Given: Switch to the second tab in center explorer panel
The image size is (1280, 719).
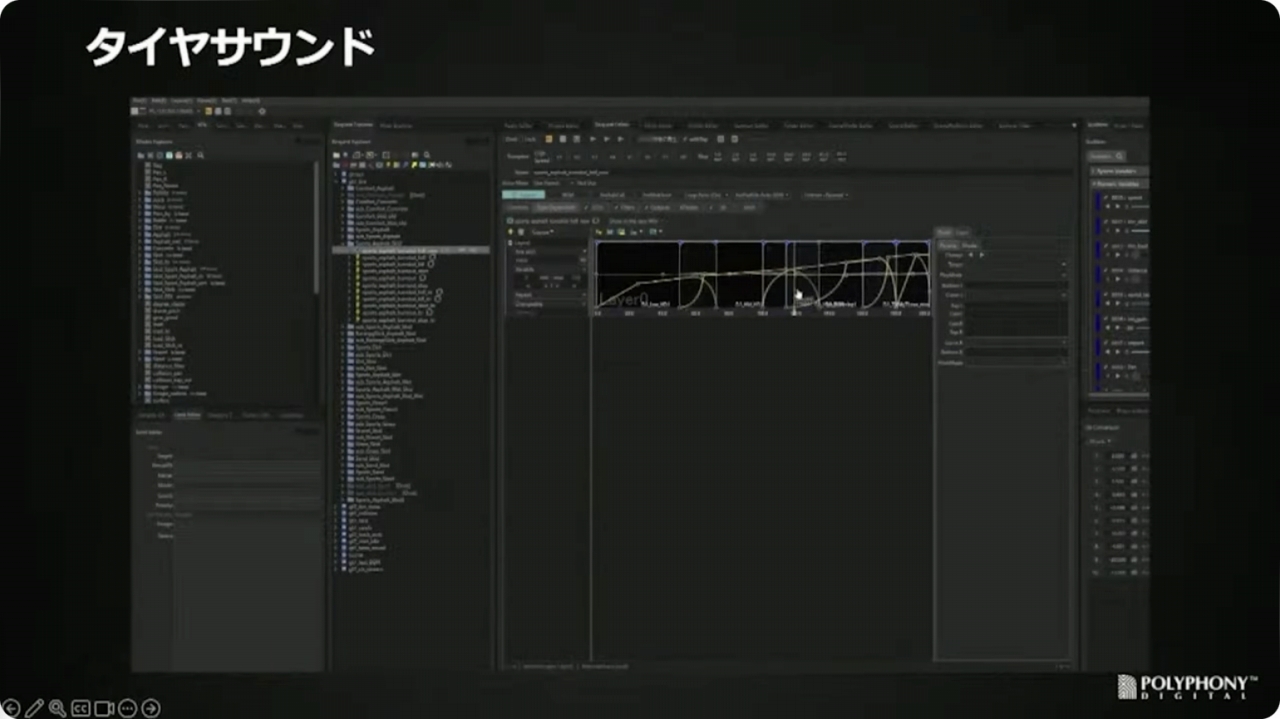Looking at the screenshot, I should click(x=396, y=125).
